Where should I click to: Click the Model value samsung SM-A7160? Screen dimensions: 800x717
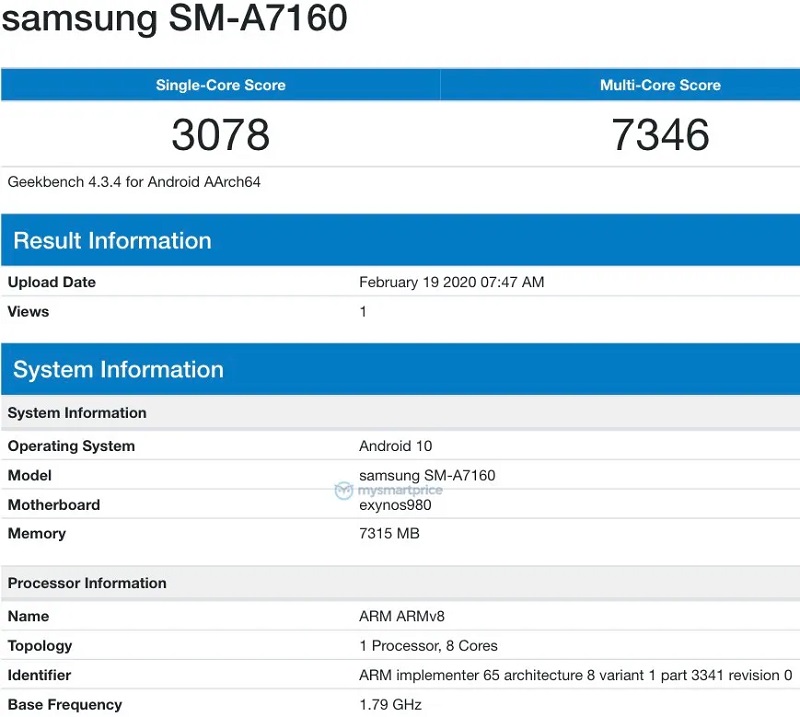pyautogui.click(x=427, y=476)
